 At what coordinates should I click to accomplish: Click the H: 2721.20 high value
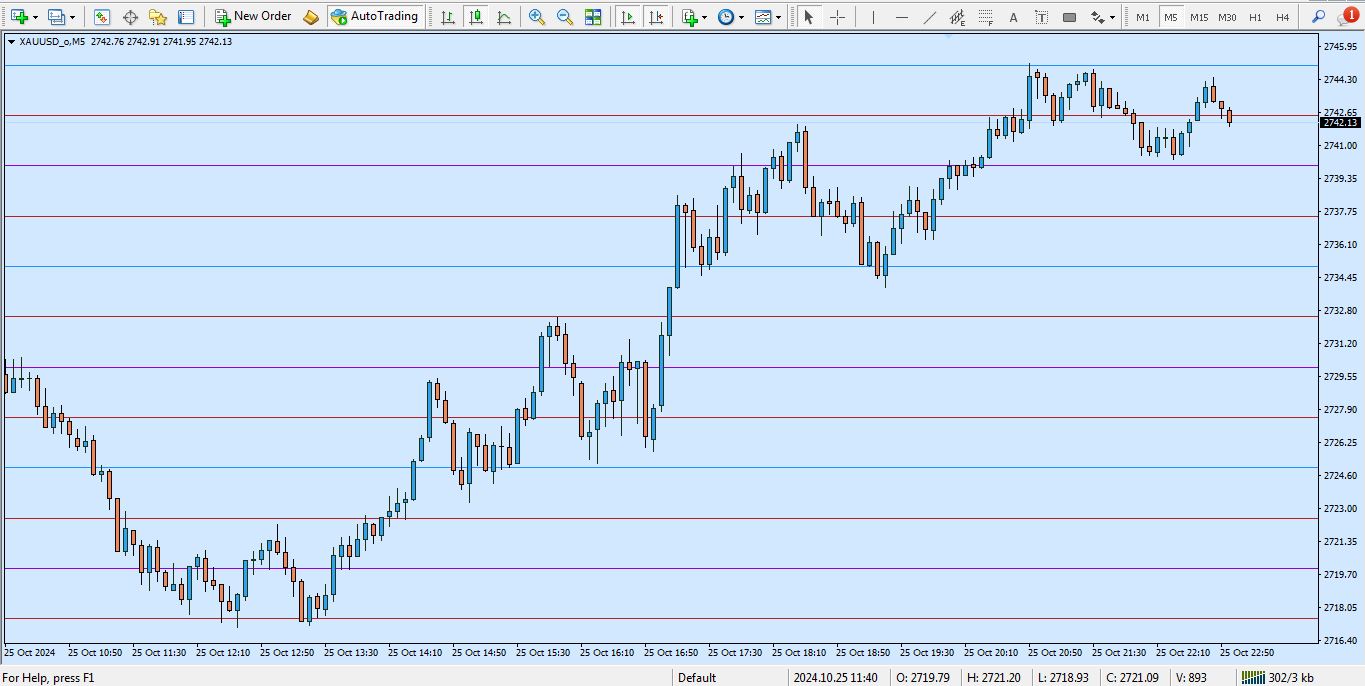[992, 678]
